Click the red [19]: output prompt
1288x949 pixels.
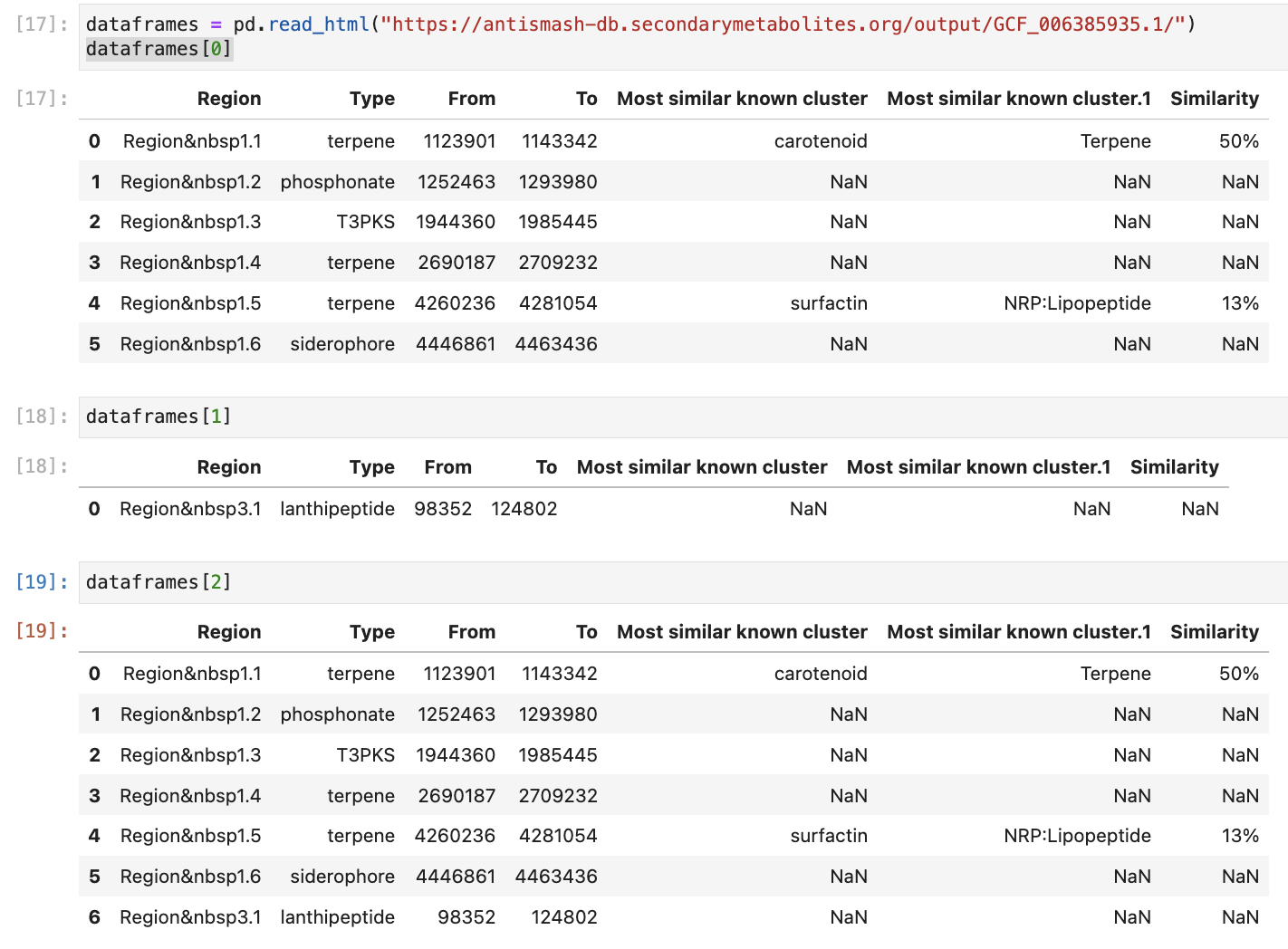42,630
